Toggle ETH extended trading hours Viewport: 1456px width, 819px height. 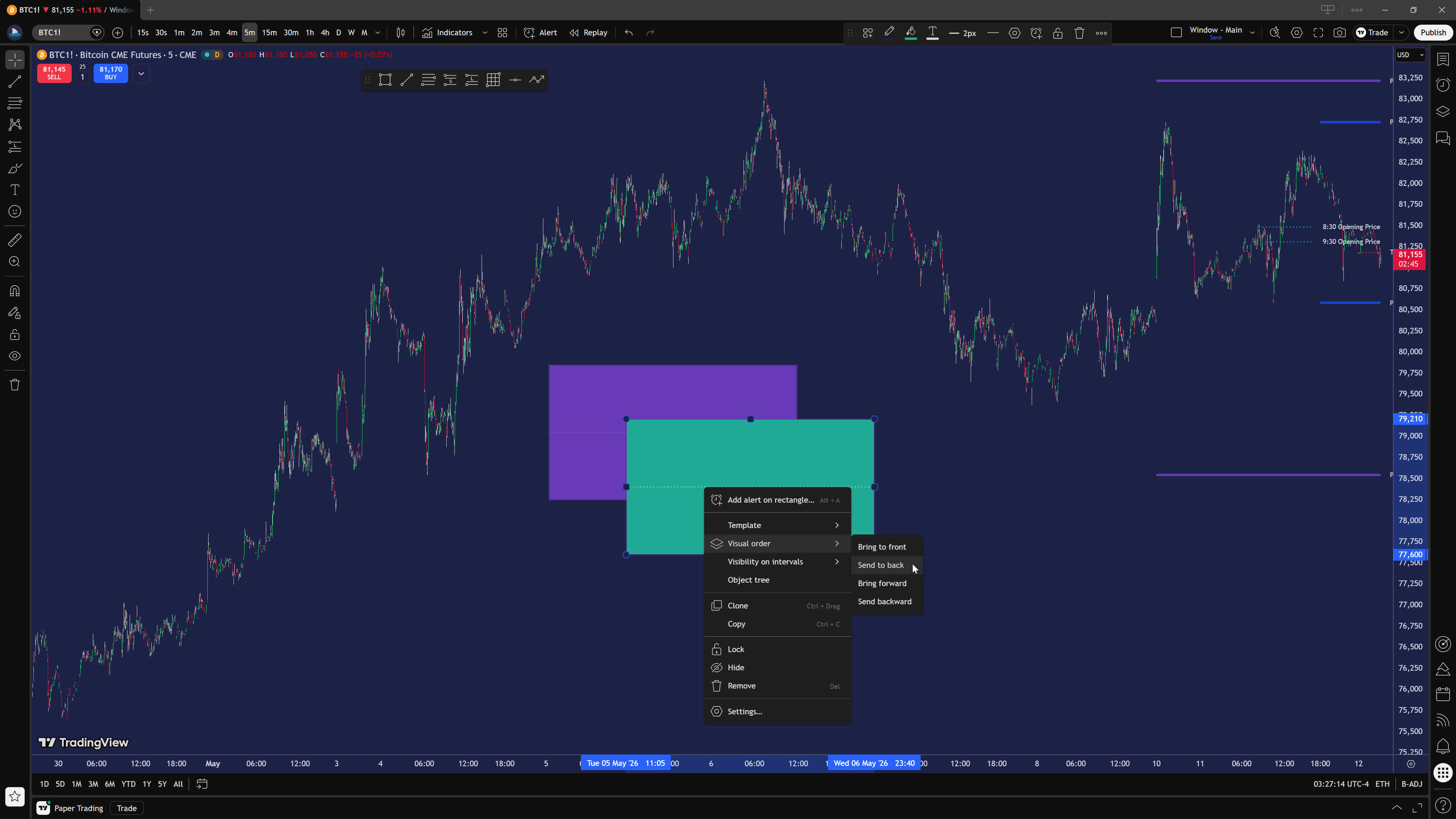click(1382, 784)
